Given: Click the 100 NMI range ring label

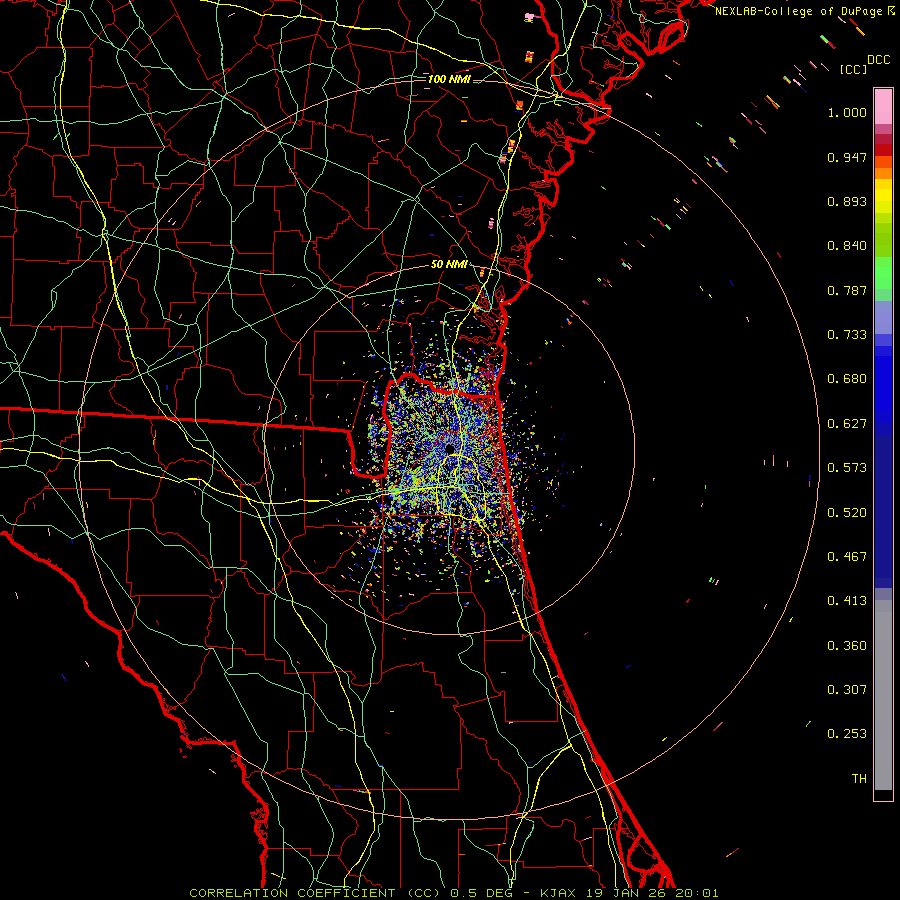Looking at the screenshot, I should tap(449, 79).
